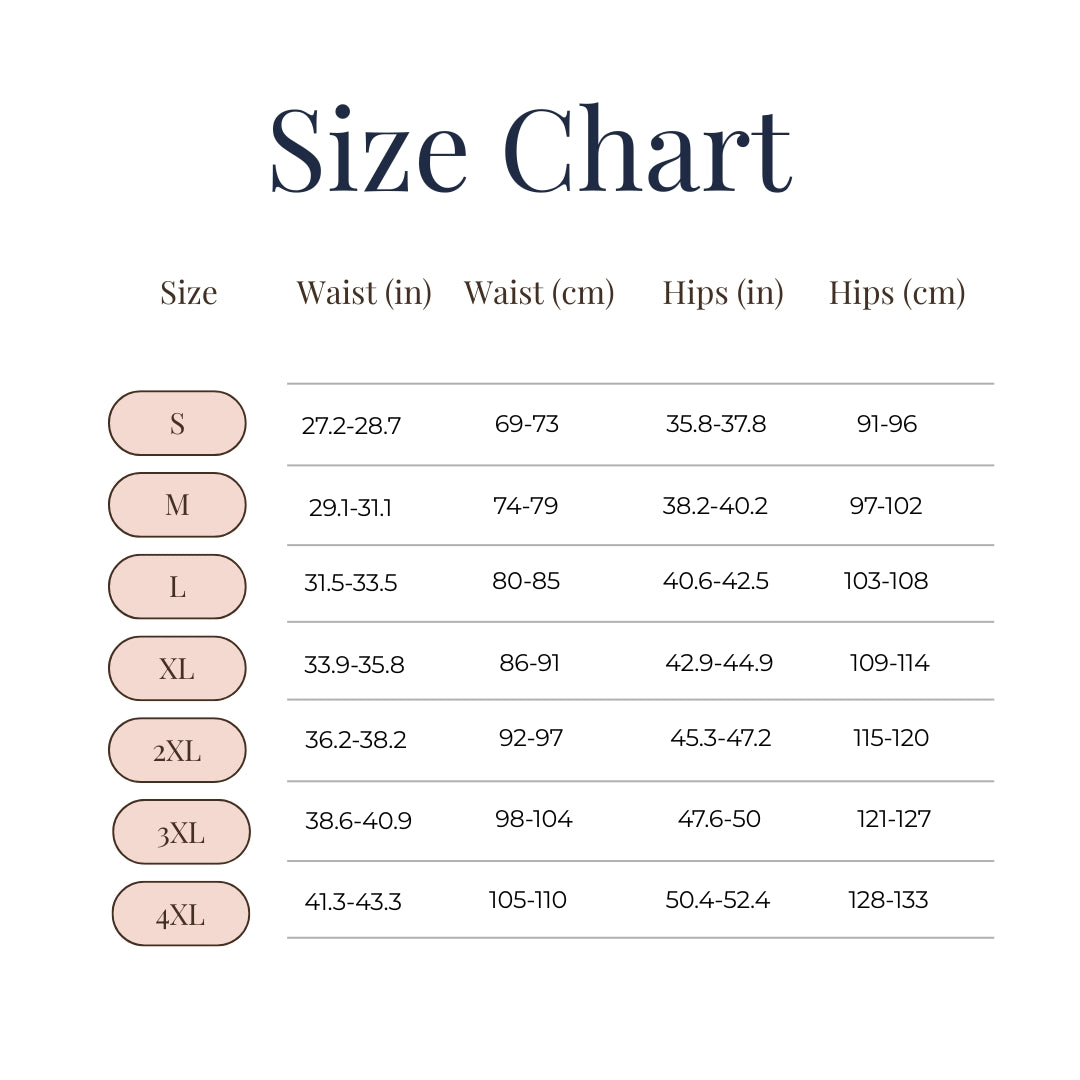Click the S size pill
Viewport: 1080px width, 1080px height.
177,424
